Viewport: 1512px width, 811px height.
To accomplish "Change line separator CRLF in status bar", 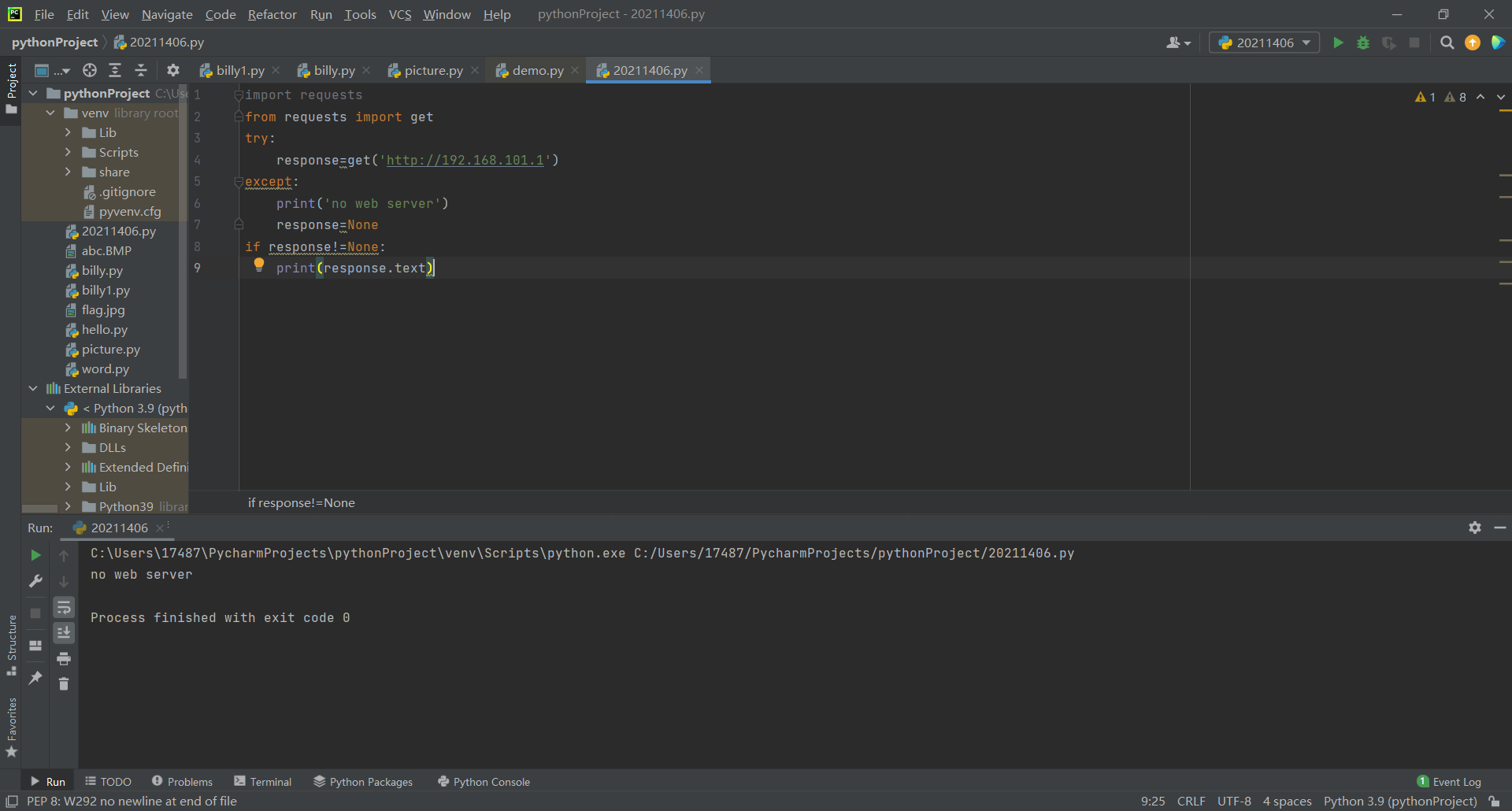I will 1191,801.
